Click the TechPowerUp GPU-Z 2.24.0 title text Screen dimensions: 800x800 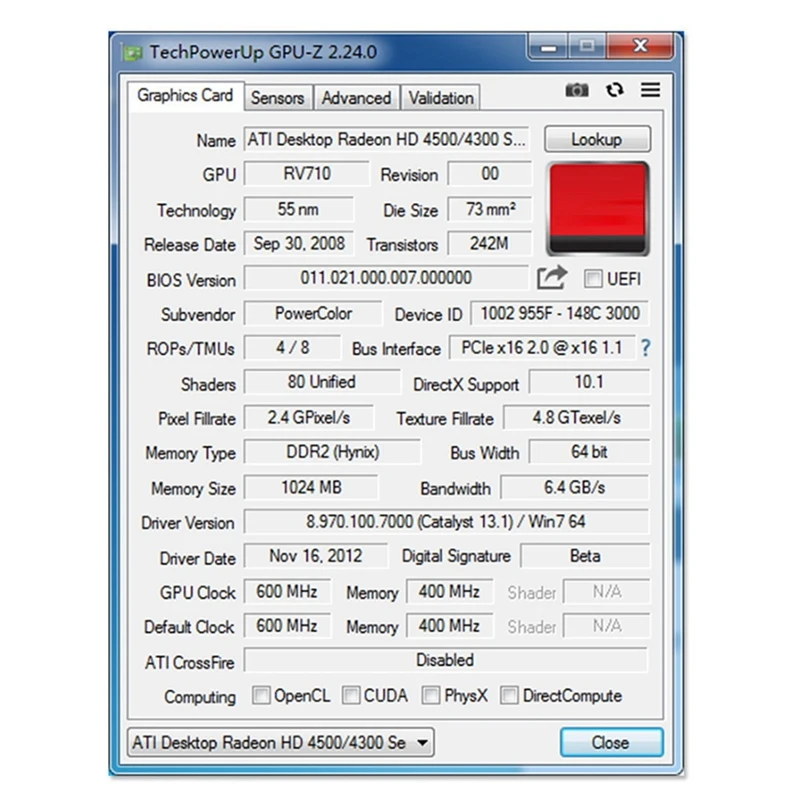tap(263, 52)
